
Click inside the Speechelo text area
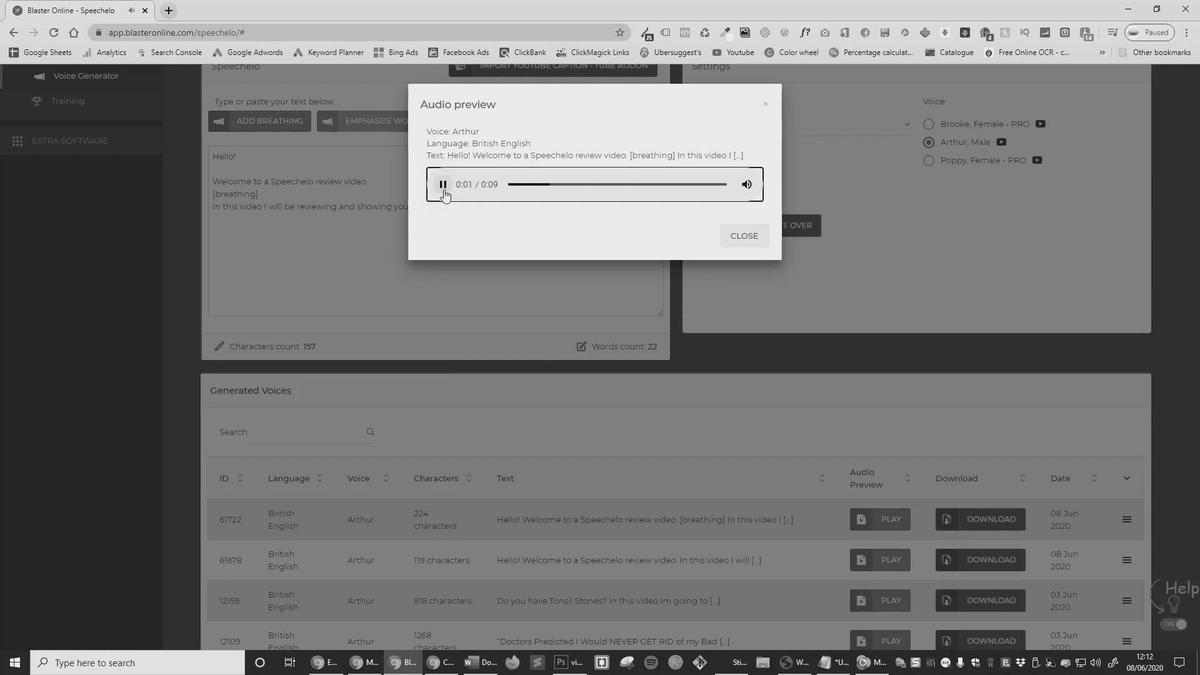(436, 232)
